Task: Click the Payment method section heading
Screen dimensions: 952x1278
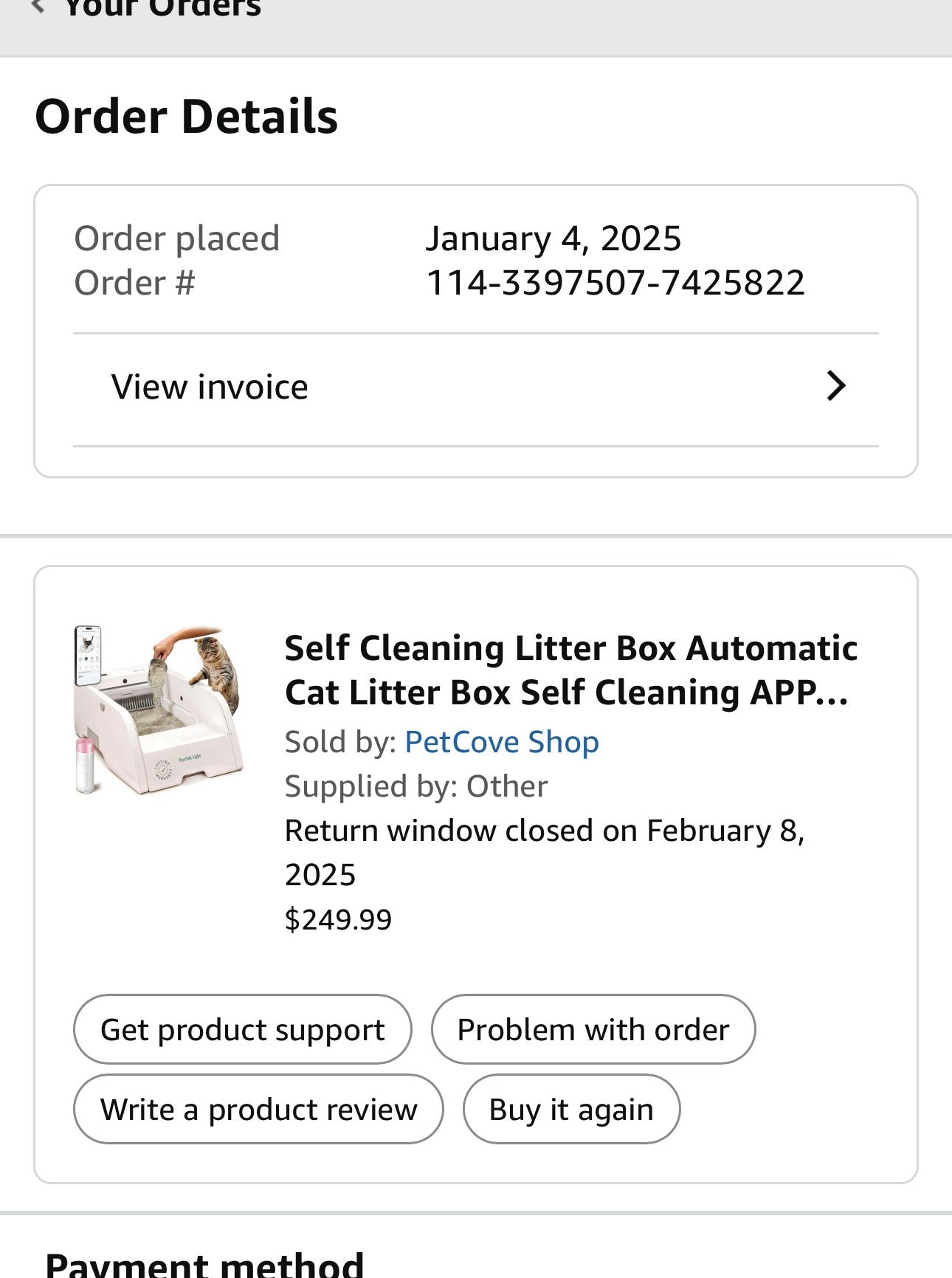Action: point(204,1264)
